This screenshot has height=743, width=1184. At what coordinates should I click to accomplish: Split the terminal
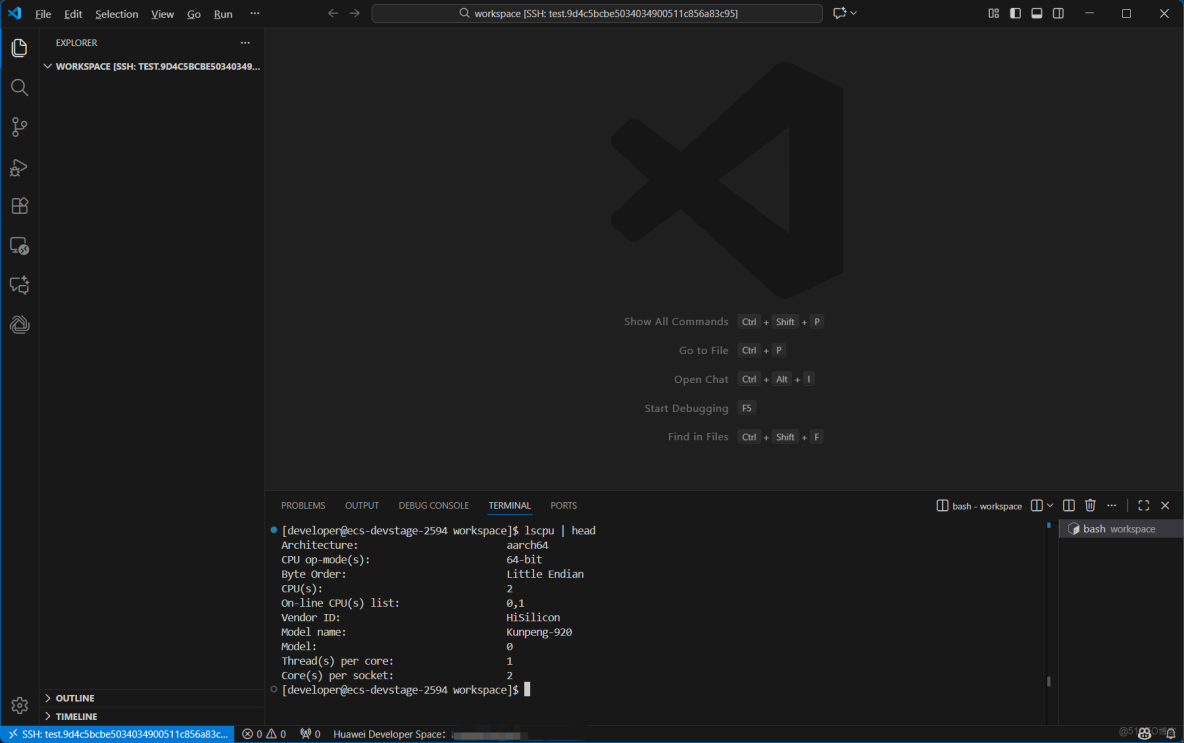(x=1068, y=506)
